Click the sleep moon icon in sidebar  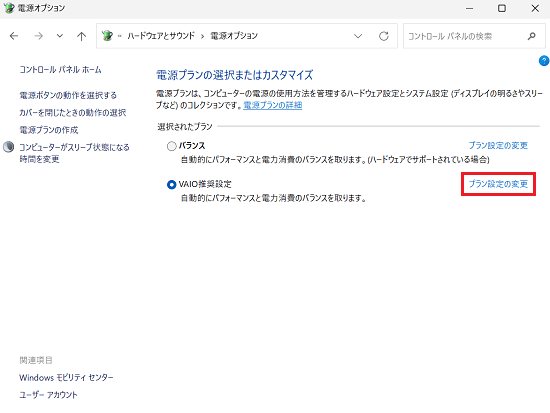tap(8, 147)
